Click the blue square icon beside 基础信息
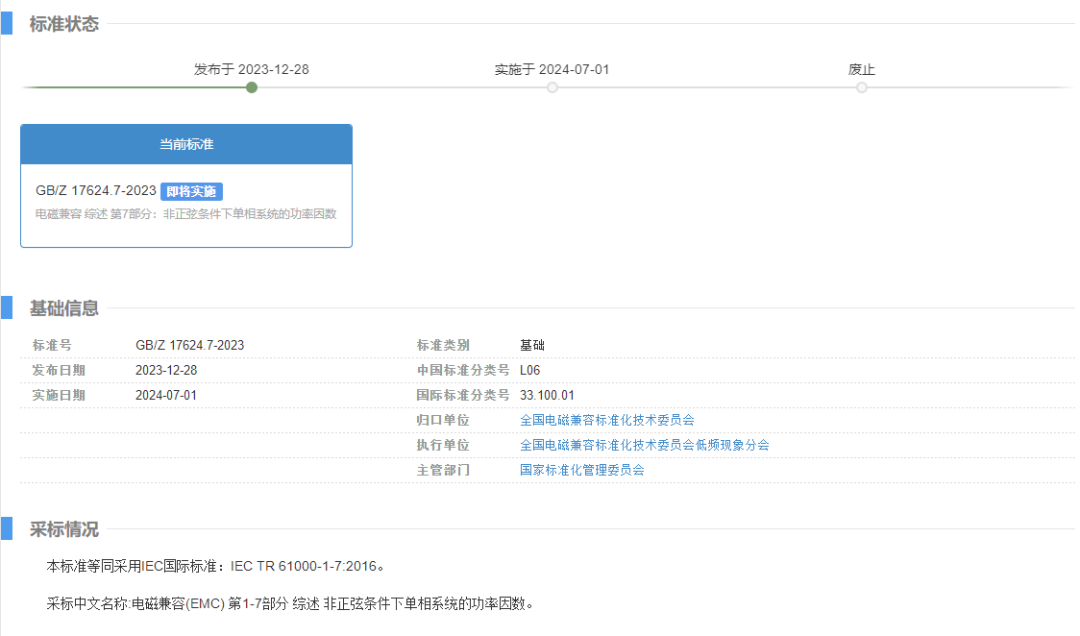1080x636 pixels. (x=8, y=309)
